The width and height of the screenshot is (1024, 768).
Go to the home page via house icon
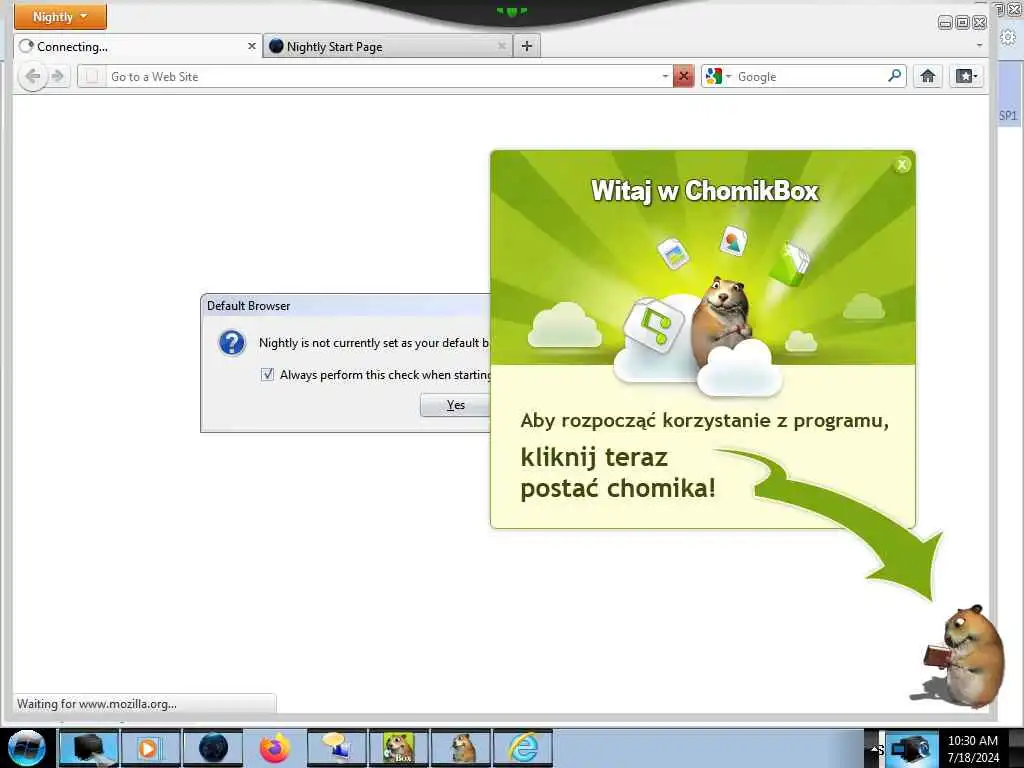click(x=927, y=76)
